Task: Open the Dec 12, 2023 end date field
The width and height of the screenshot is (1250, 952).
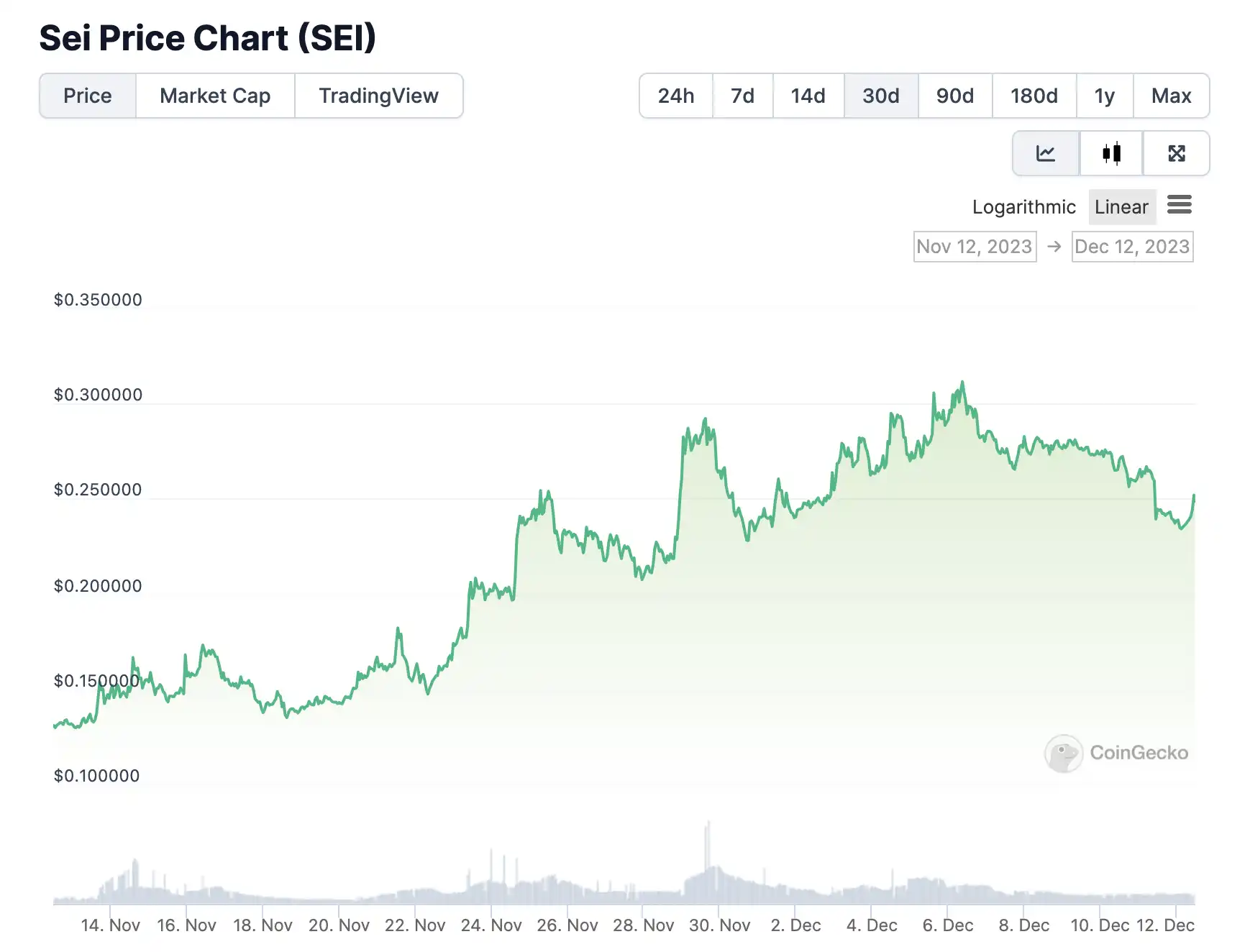Action: point(1132,247)
